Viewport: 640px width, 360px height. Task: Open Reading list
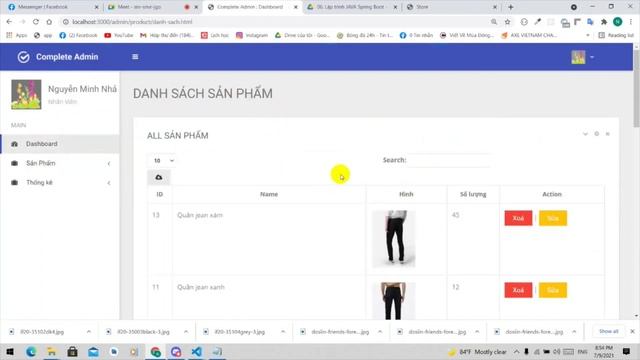tap(616, 36)
